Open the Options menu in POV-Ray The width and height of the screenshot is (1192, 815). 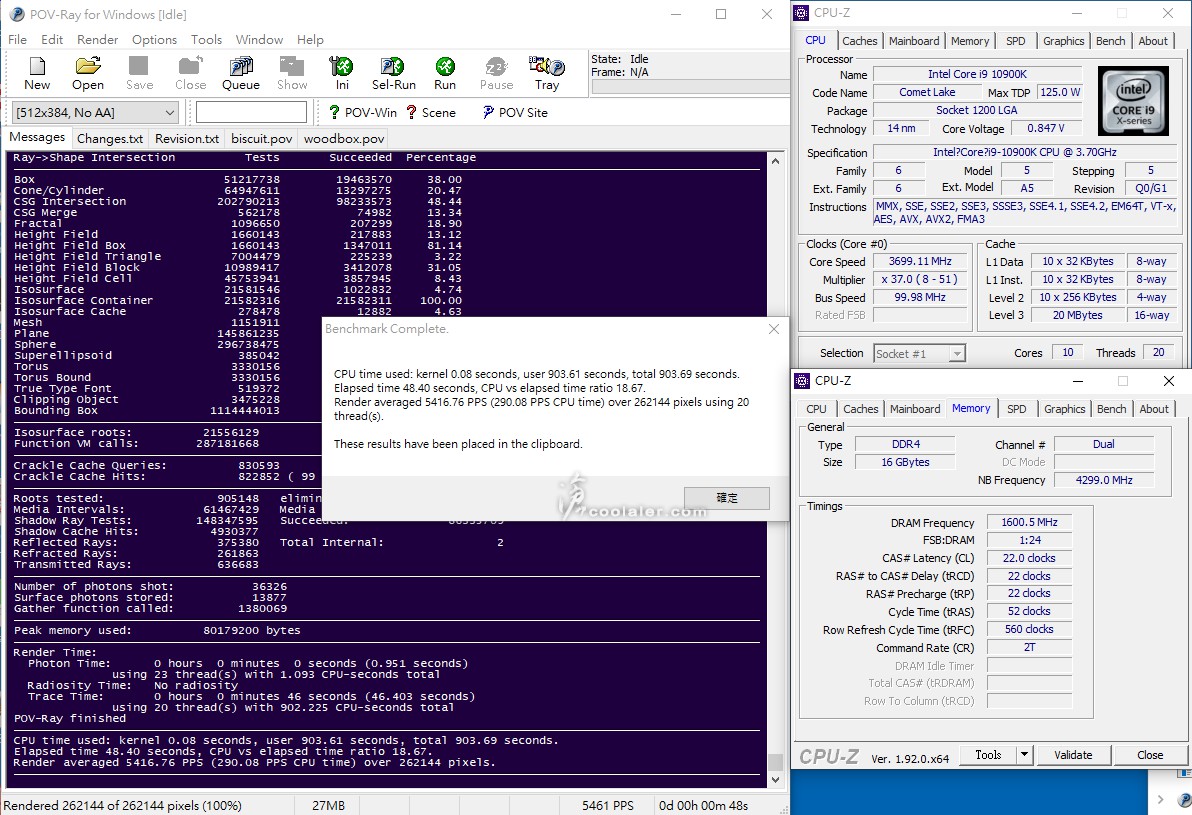coord(154,40)
